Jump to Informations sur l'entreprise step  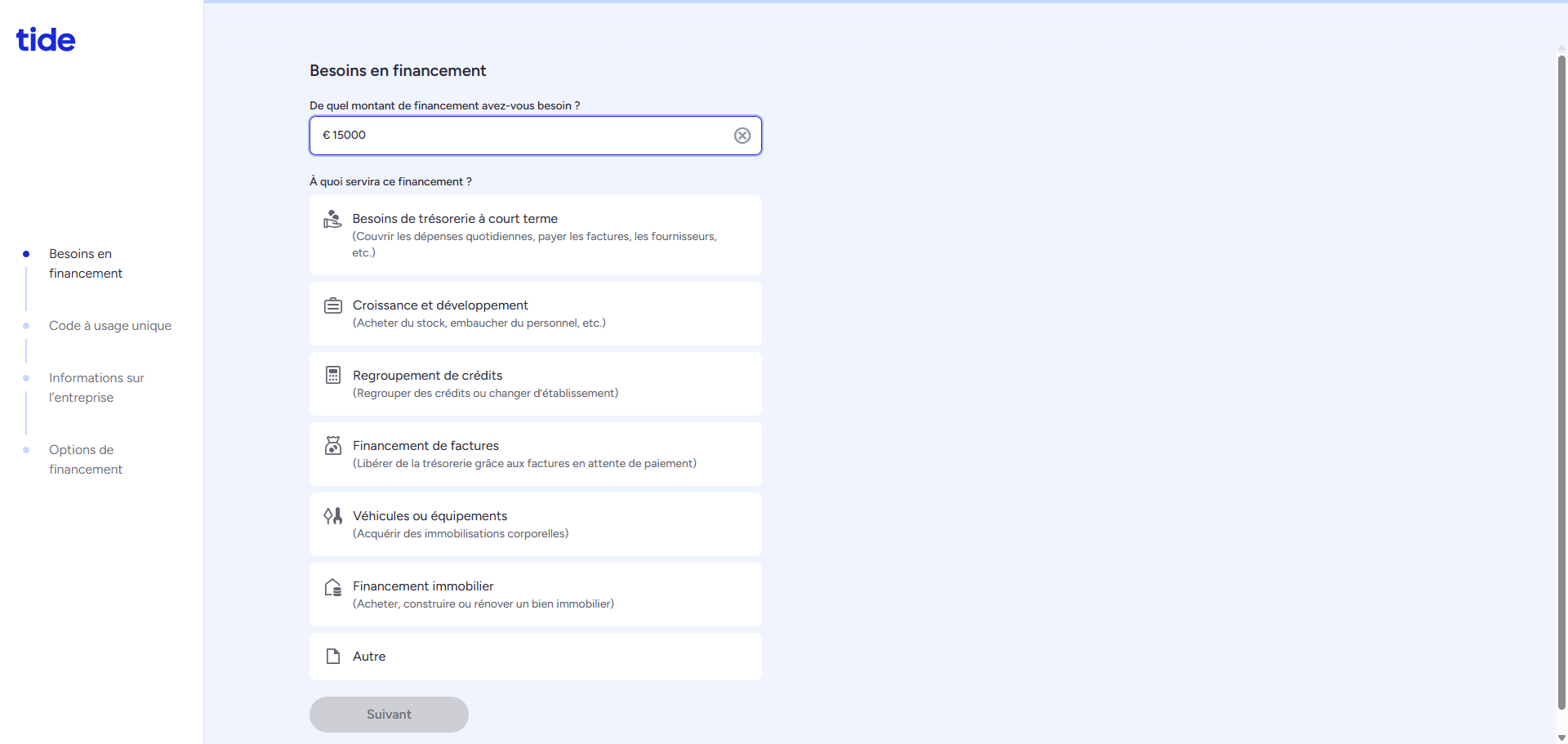click(96, 388)
